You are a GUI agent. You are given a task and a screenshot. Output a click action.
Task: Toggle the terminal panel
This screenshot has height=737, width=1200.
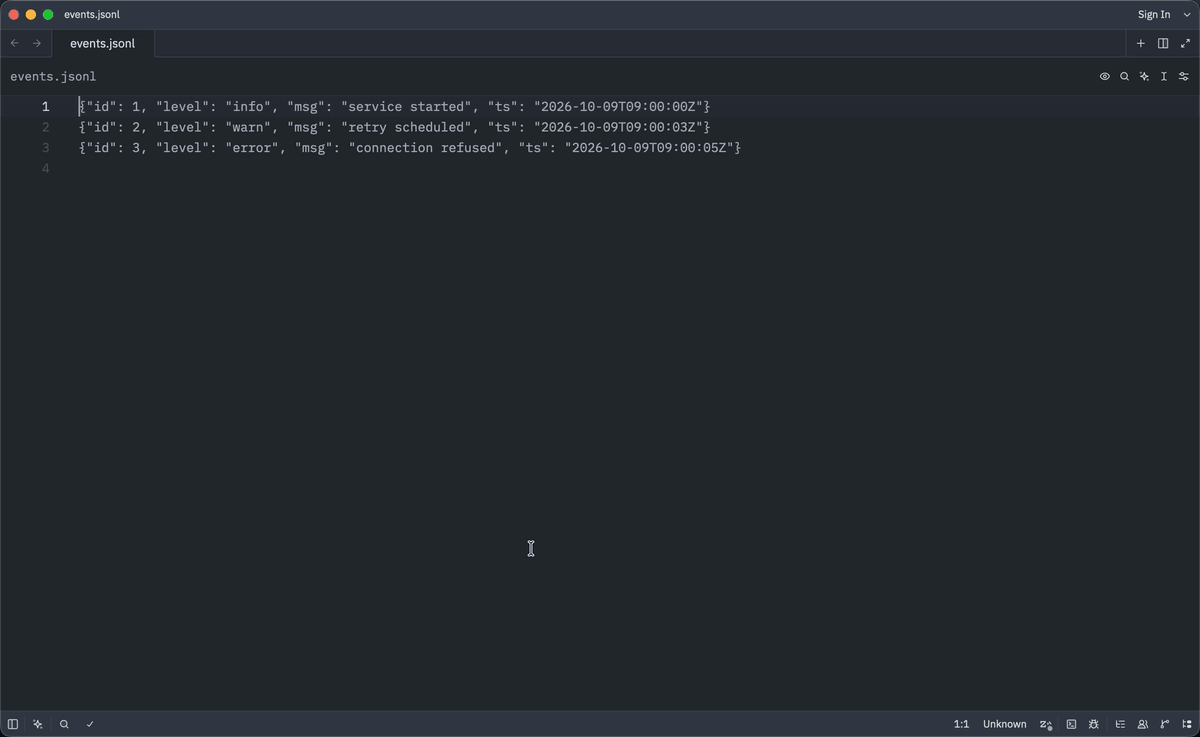(x=1071, y=724)
